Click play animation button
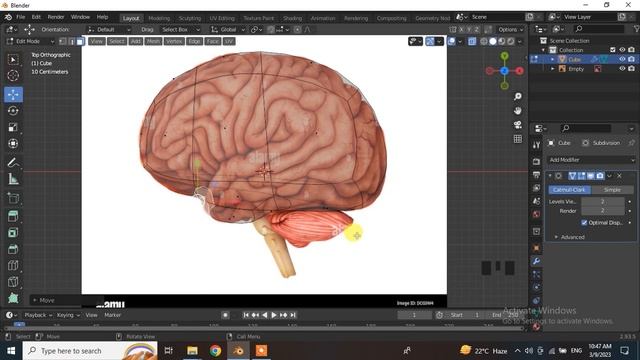Viewport: 640px width, 360px height. coord(274,315)
